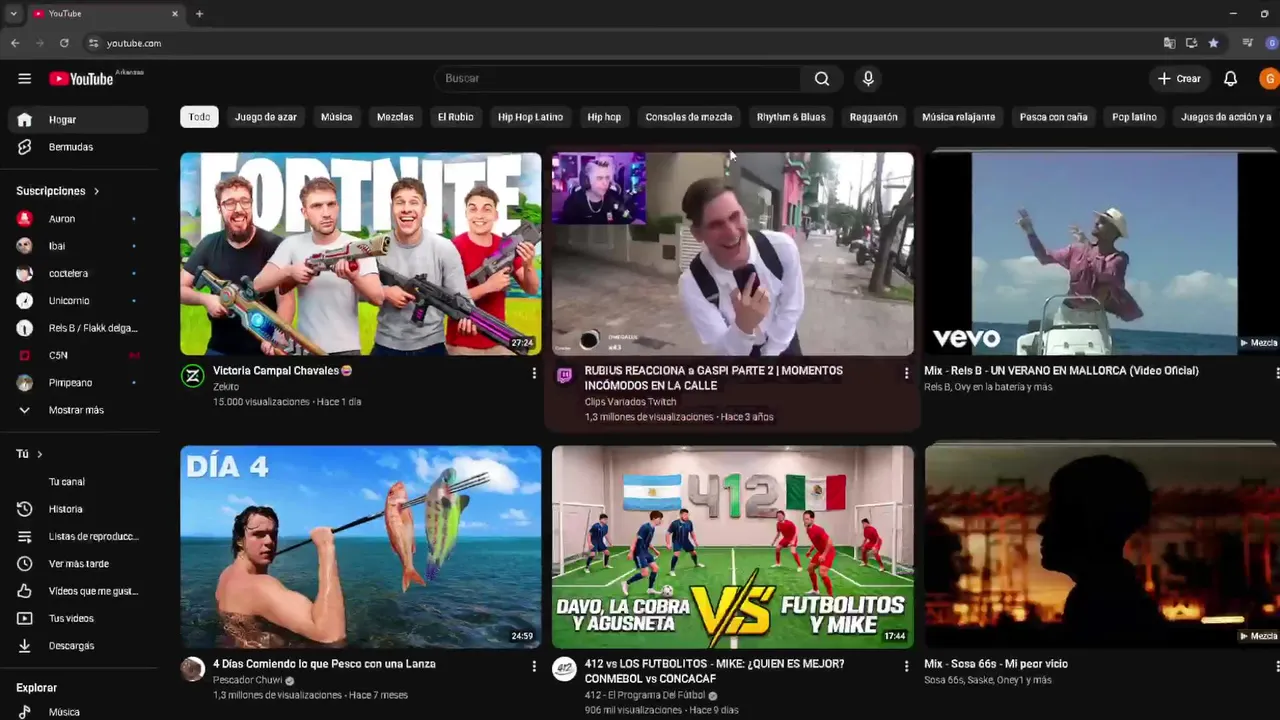Select the El Rubio chip
This screenshot has width=1280, height=720.
coord(455,117)
